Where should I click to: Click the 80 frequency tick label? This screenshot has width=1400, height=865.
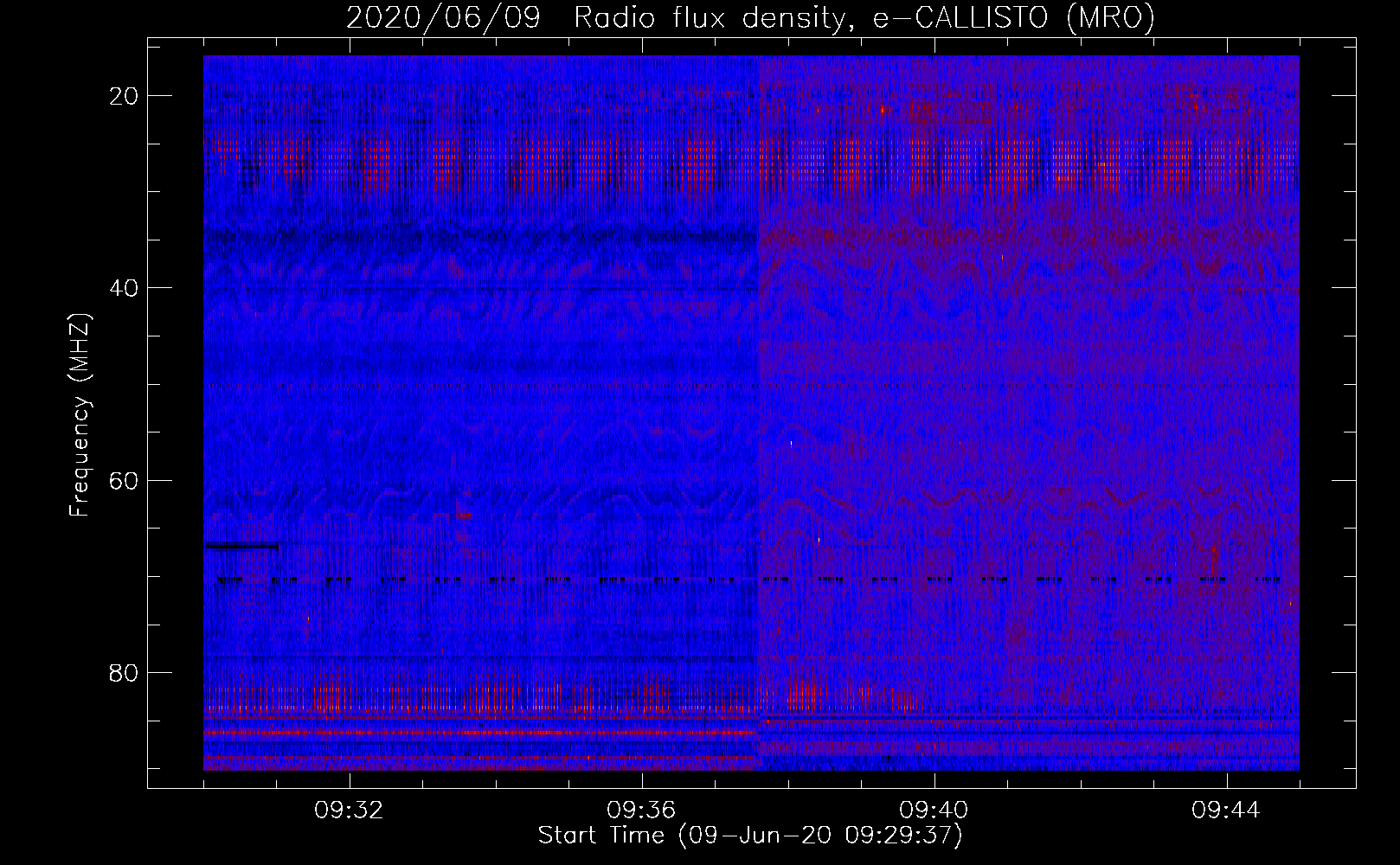click(125, 673)
